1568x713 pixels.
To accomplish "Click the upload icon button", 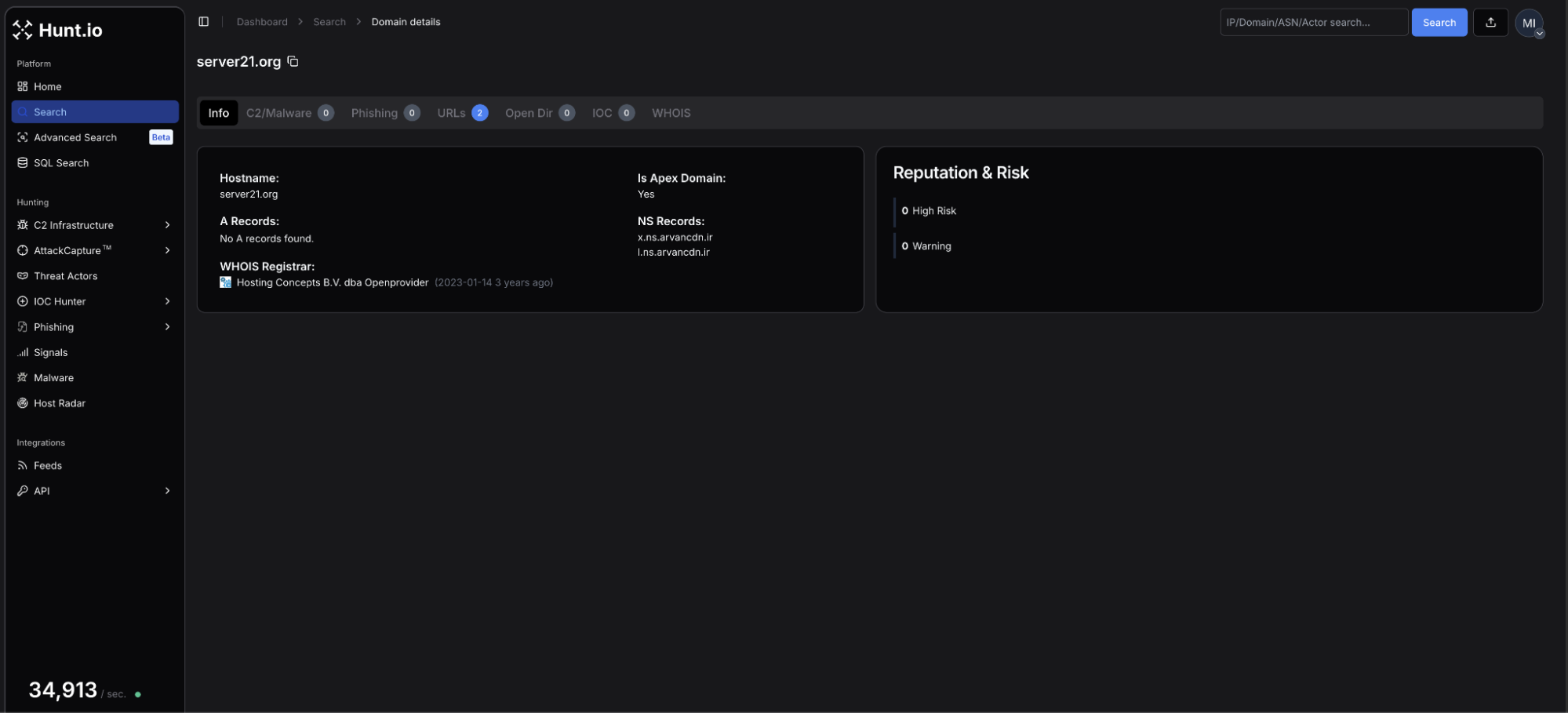I will (1490, 23).
